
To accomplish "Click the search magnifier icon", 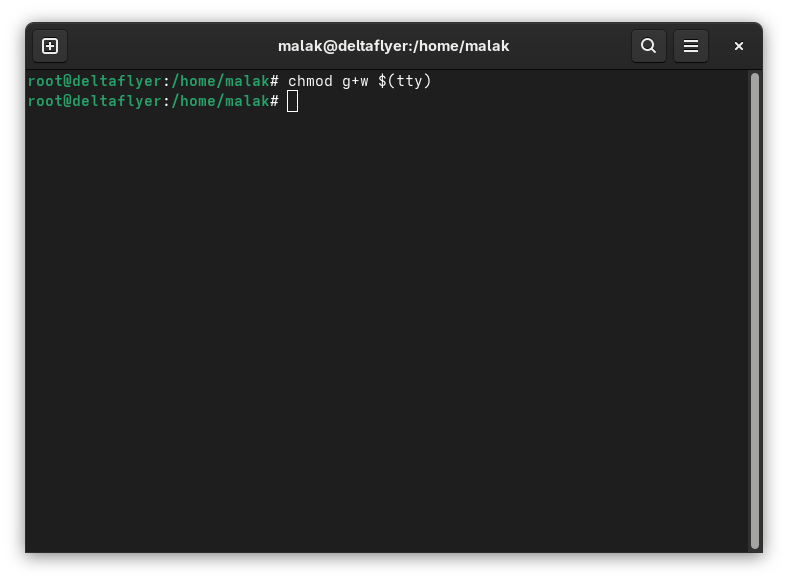I will click(648, 46).
